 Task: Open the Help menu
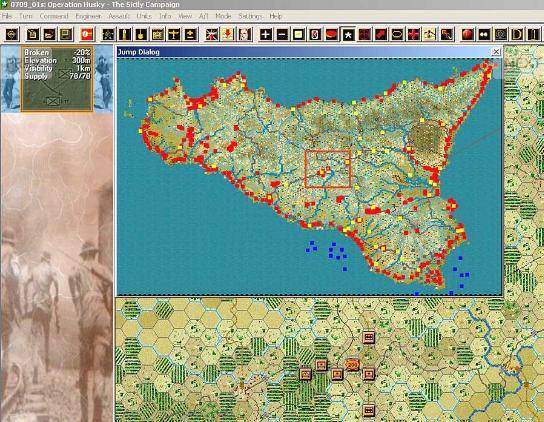(275, 16)
